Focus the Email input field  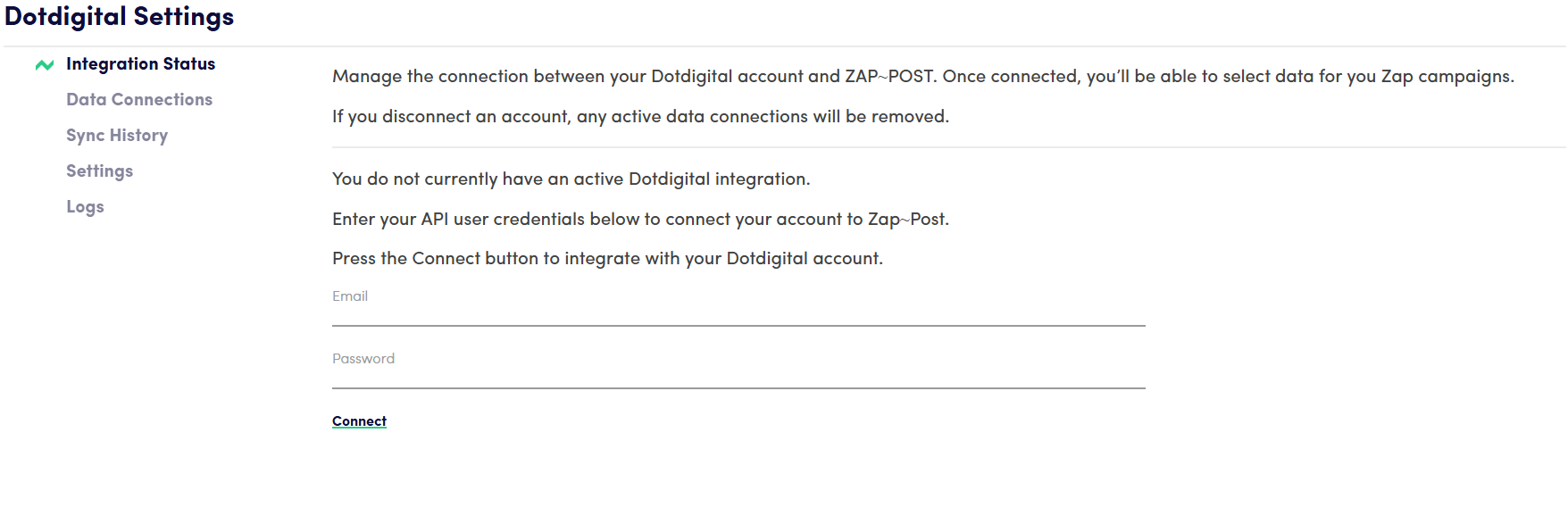[x=738, y=313]
